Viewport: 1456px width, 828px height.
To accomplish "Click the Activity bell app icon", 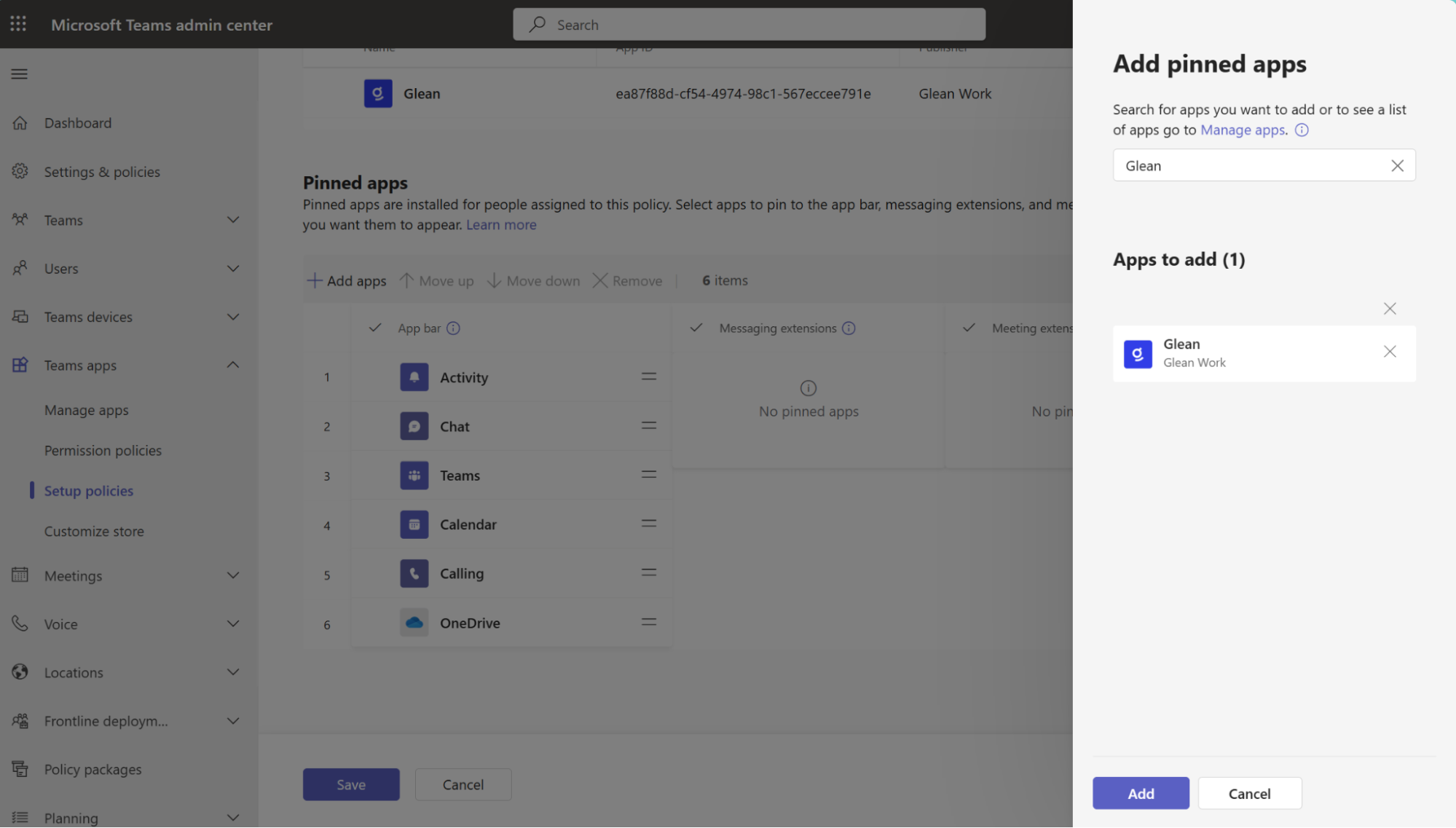I will [414, 377].
